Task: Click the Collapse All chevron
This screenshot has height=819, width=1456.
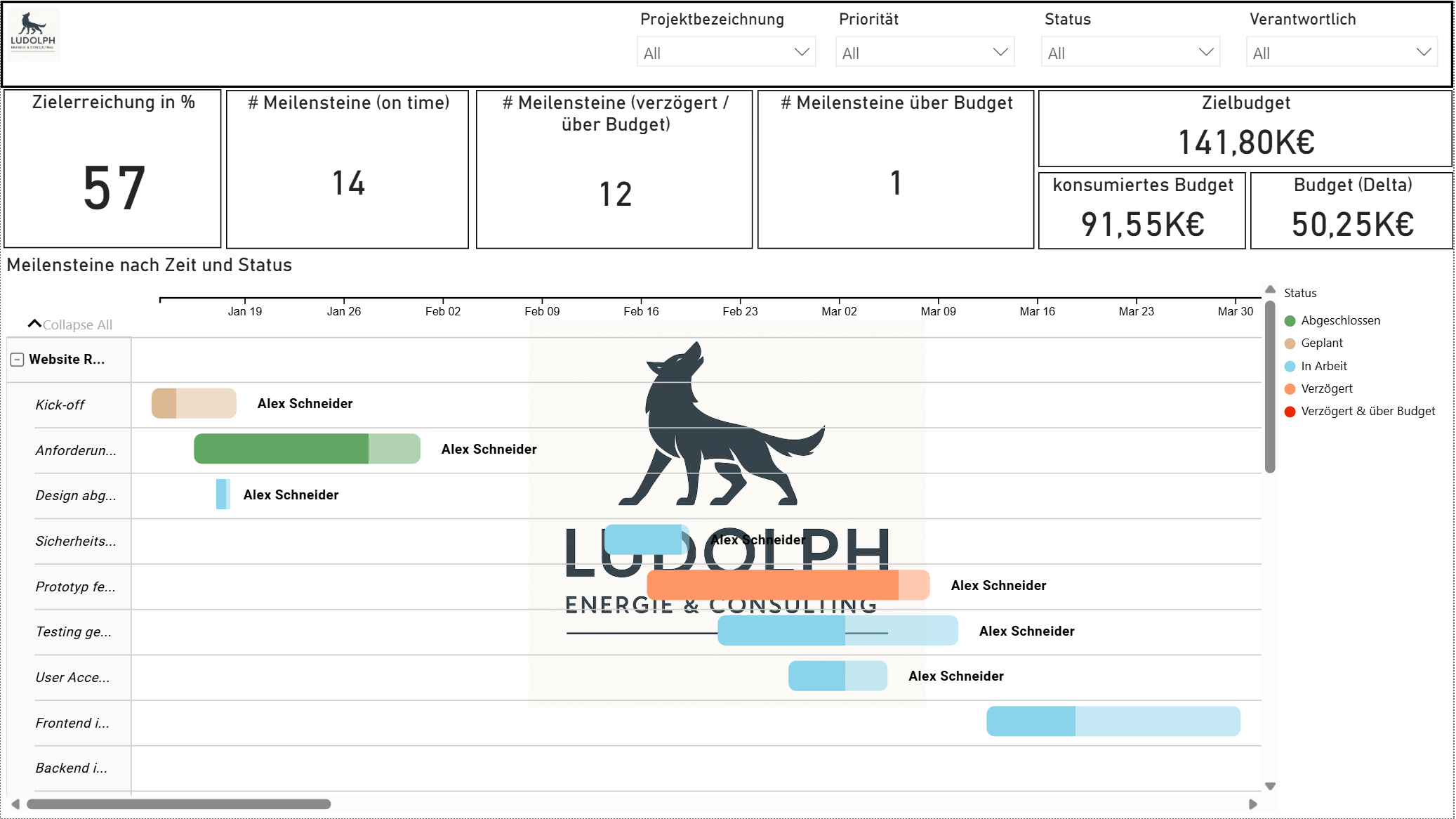Action: 34,324
